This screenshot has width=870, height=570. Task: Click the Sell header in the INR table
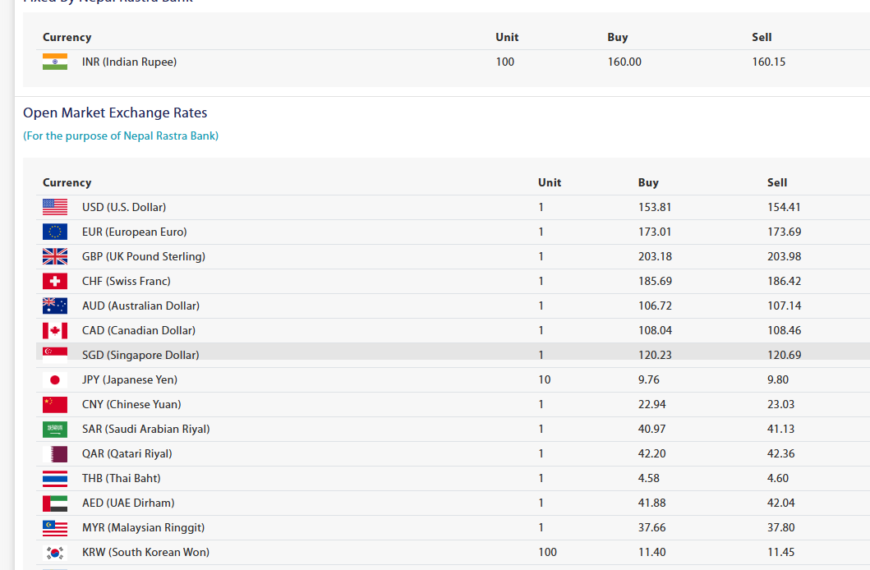click(761, 37)
